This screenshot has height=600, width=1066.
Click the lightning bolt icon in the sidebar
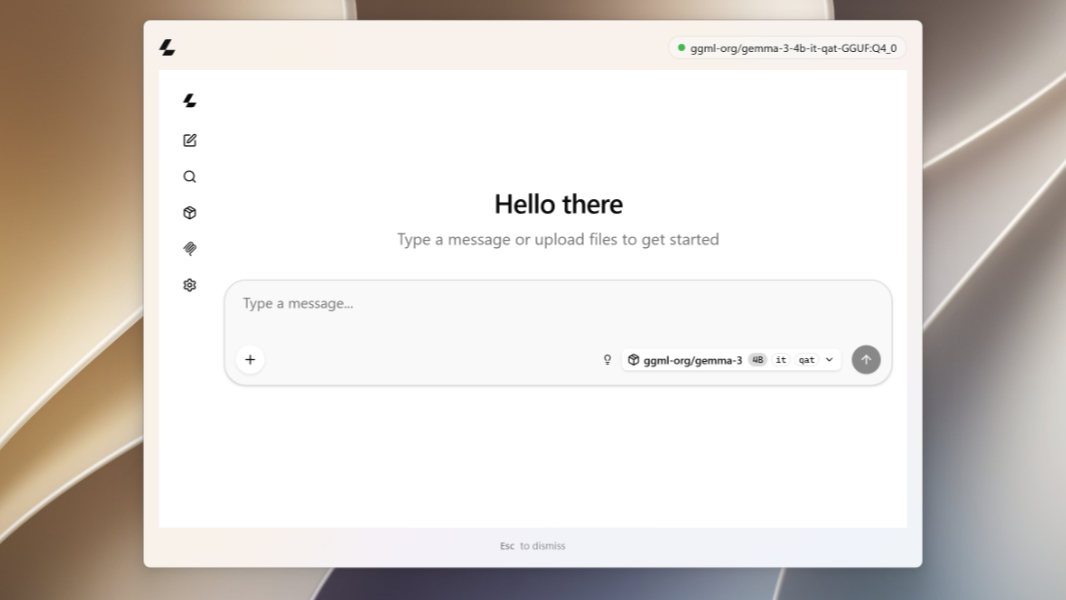[x=190, y=101]
